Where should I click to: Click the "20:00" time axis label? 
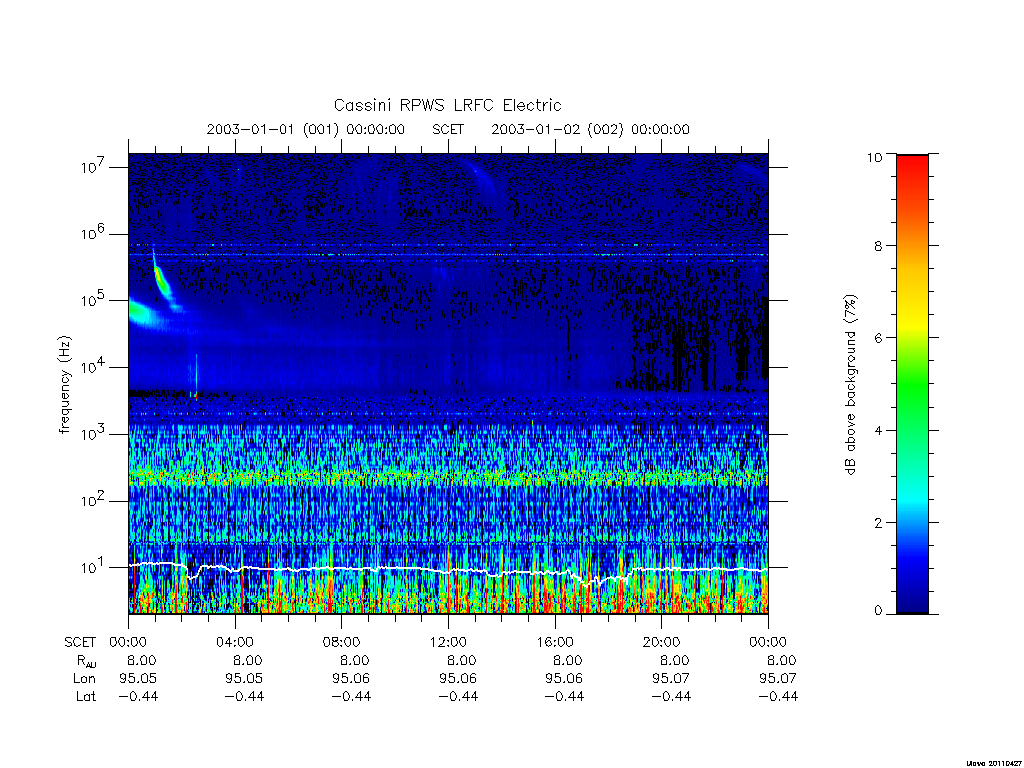pos(661,643)
